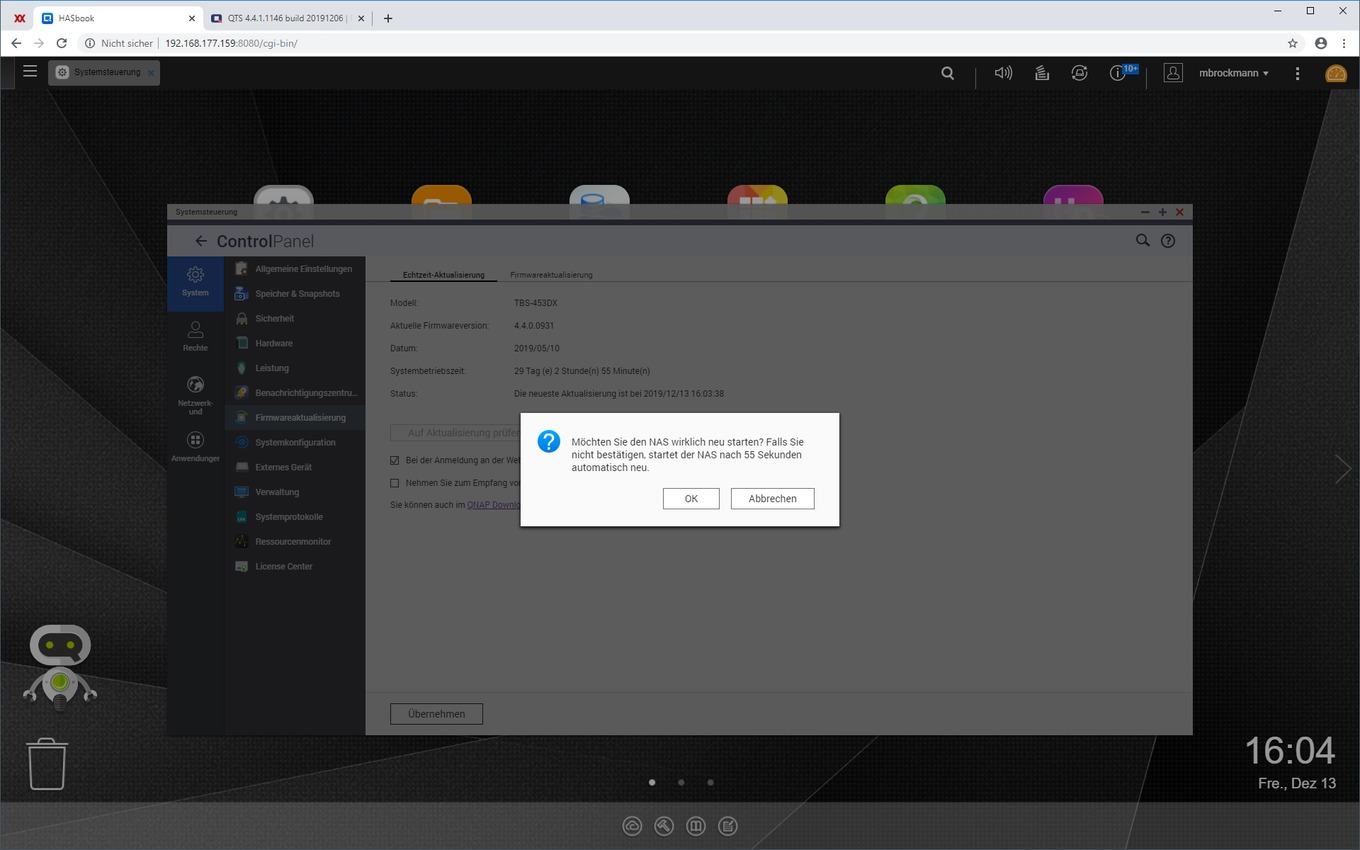The height and width of the screenshot is (850, 1360).
Task: Bookmark page with star icon
Action: 1293,43
